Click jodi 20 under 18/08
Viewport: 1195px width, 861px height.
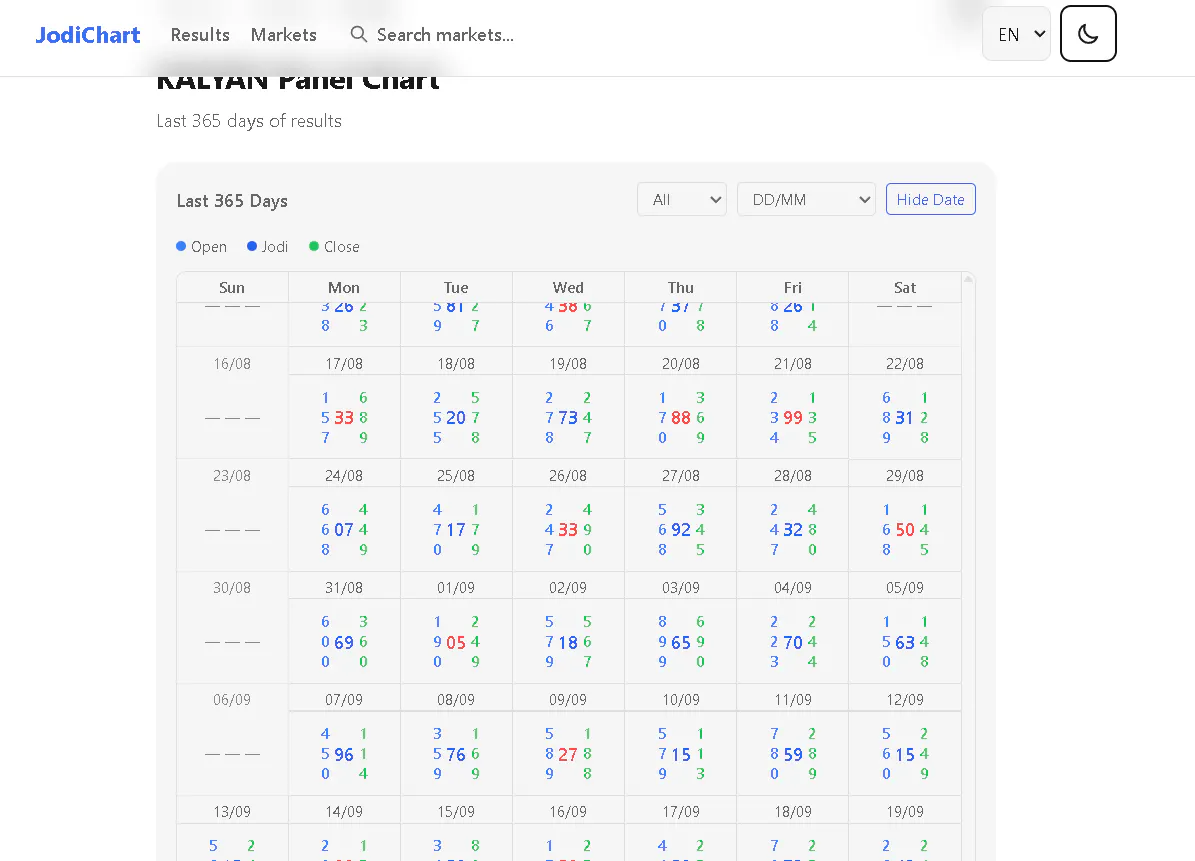pos(456,418)
